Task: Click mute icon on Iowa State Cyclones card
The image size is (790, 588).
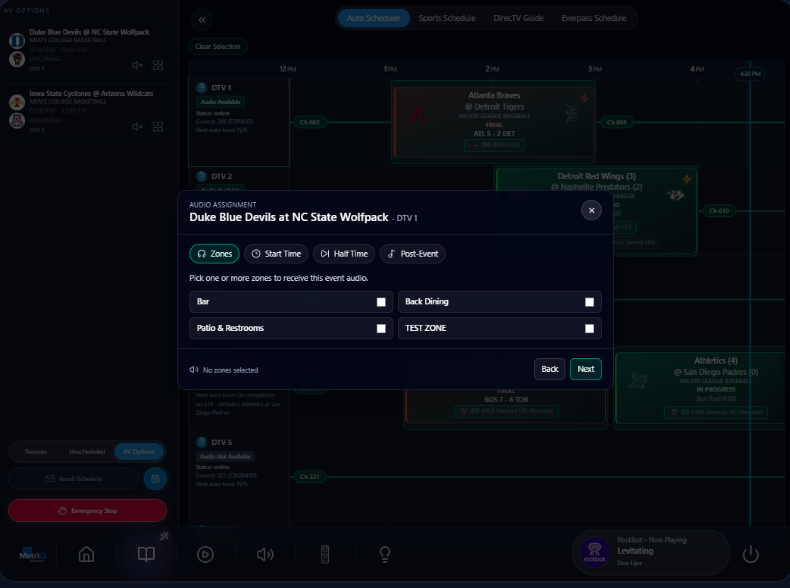Action: tap(137, 126)
